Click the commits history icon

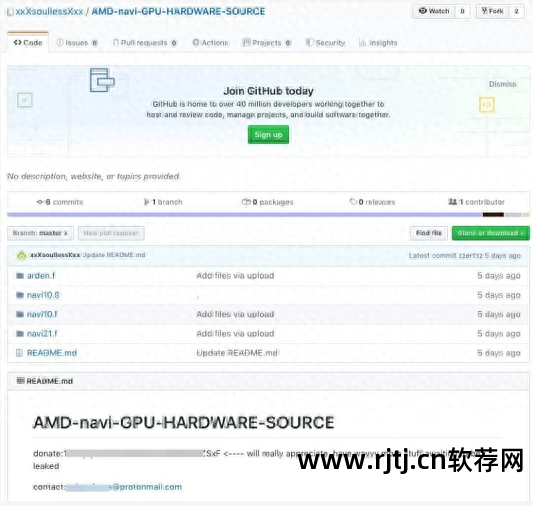[40, 202]
